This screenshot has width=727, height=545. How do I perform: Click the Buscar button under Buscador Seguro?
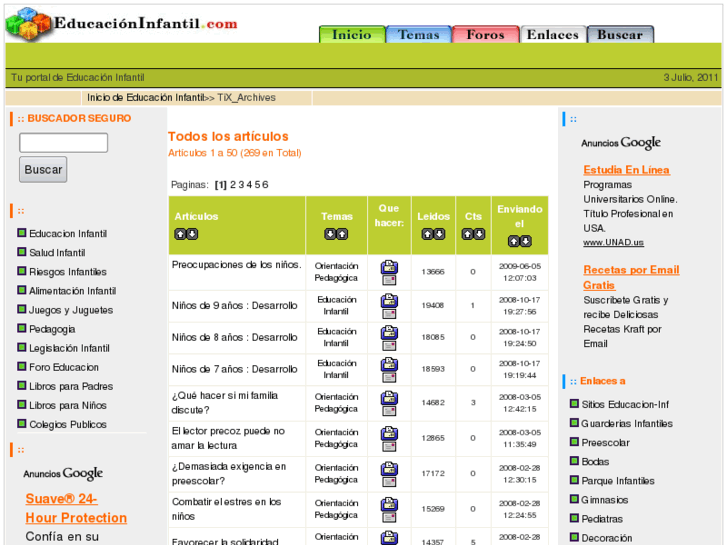point(43,169)
